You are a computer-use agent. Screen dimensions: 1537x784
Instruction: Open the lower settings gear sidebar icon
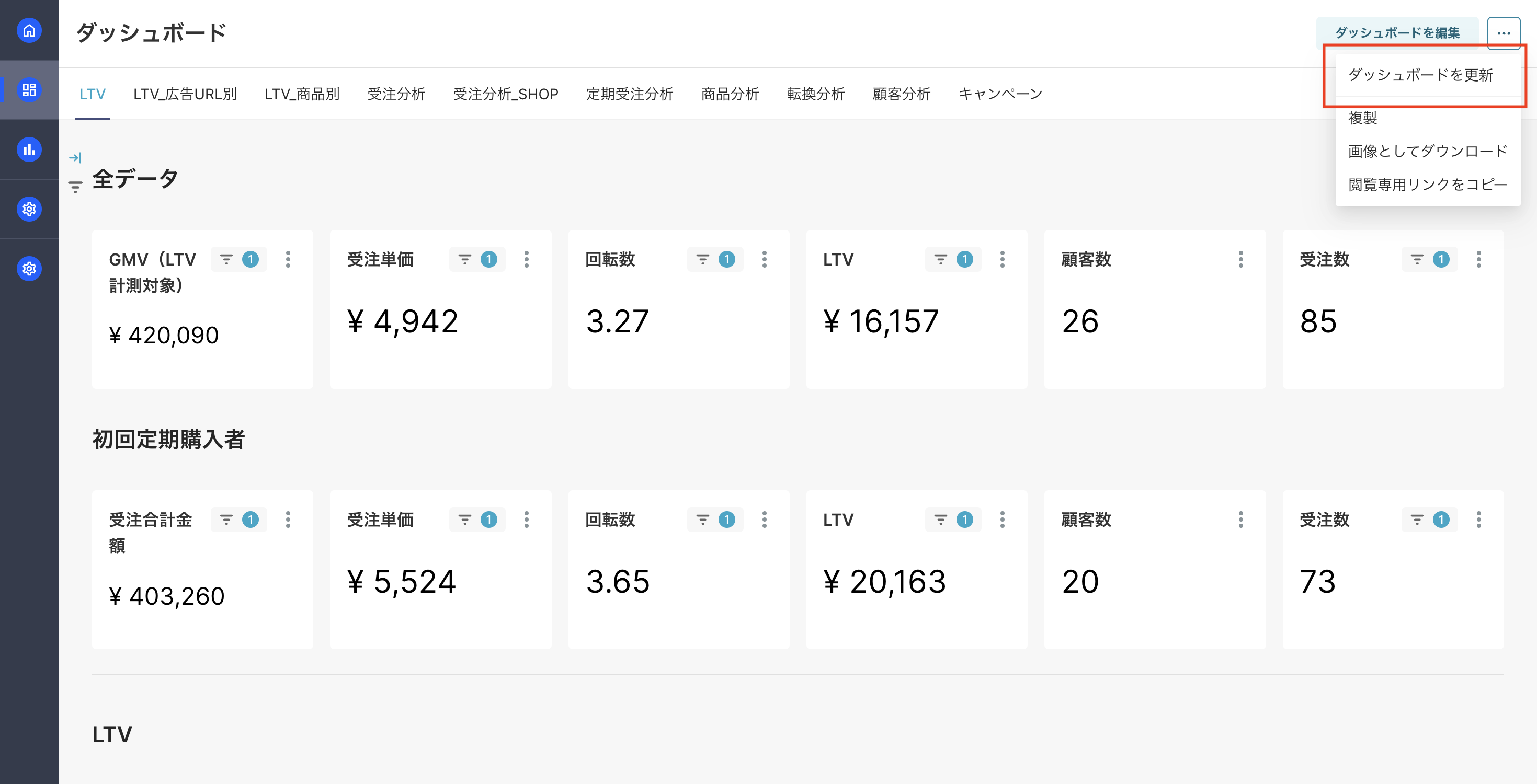click(29, 269)
